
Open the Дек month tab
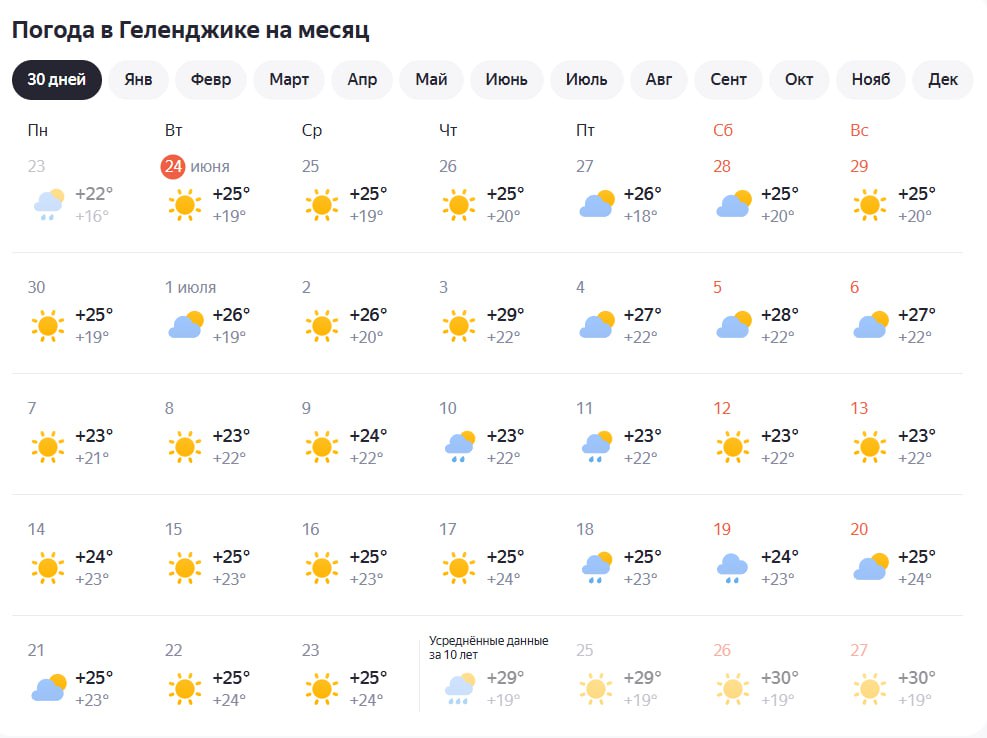943,79
